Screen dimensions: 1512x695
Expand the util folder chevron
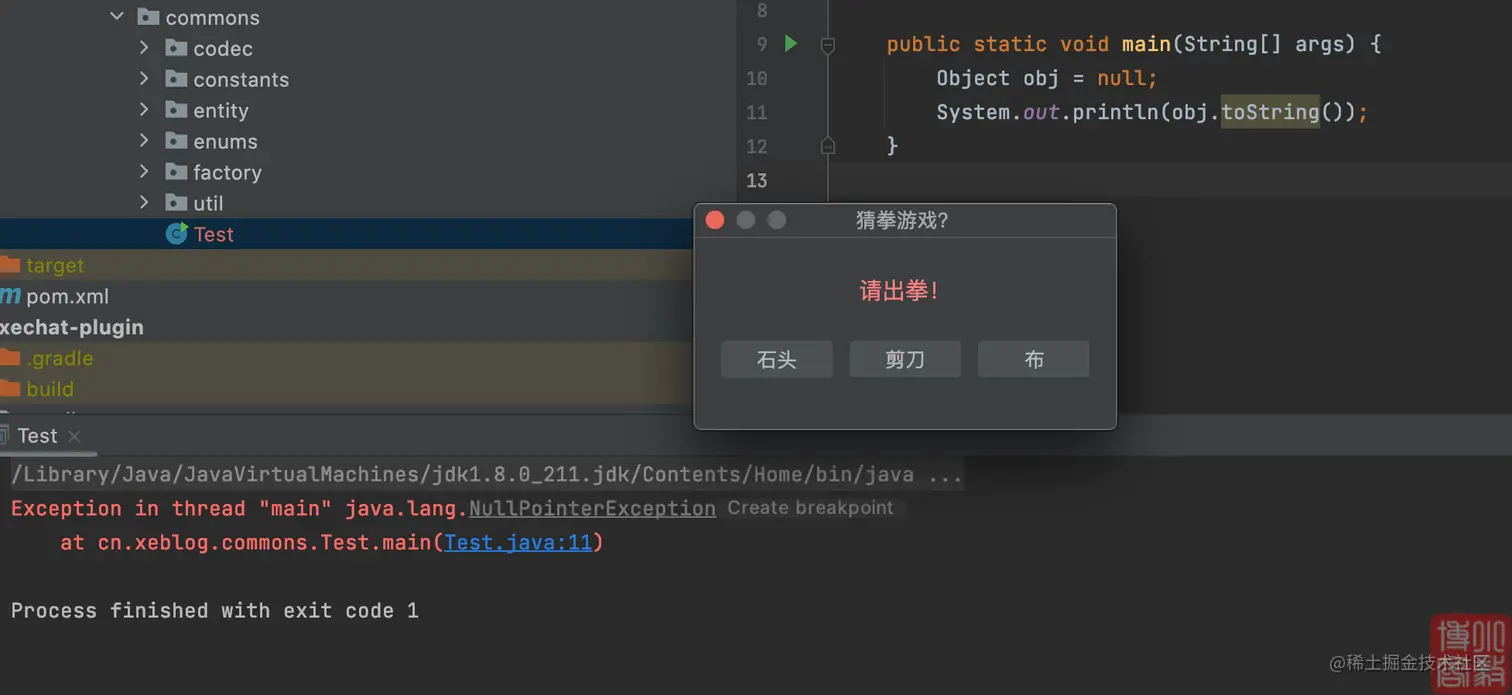(x=144, y=203)
